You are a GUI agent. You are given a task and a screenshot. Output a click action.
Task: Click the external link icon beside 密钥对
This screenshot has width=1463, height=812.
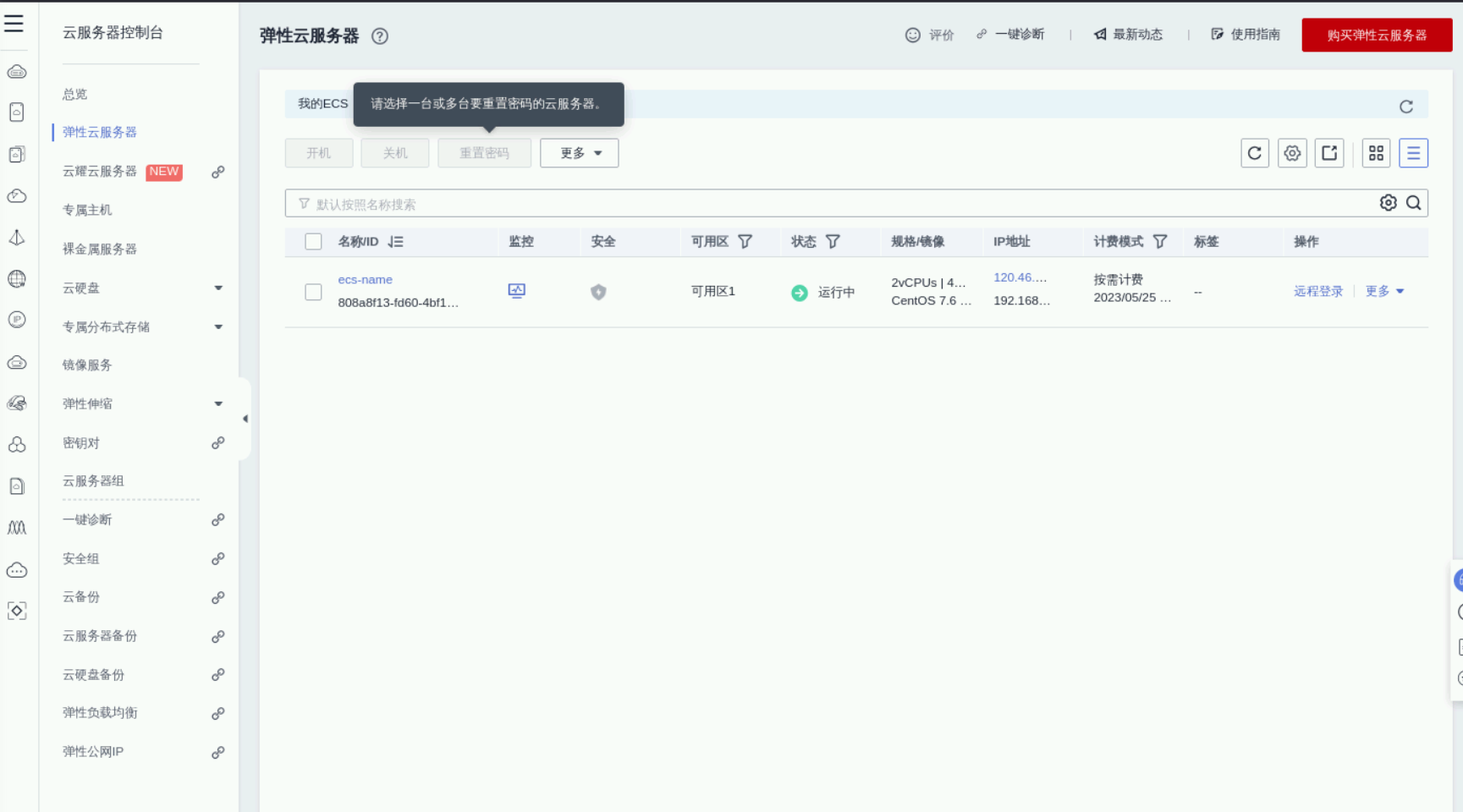[218, 442]
